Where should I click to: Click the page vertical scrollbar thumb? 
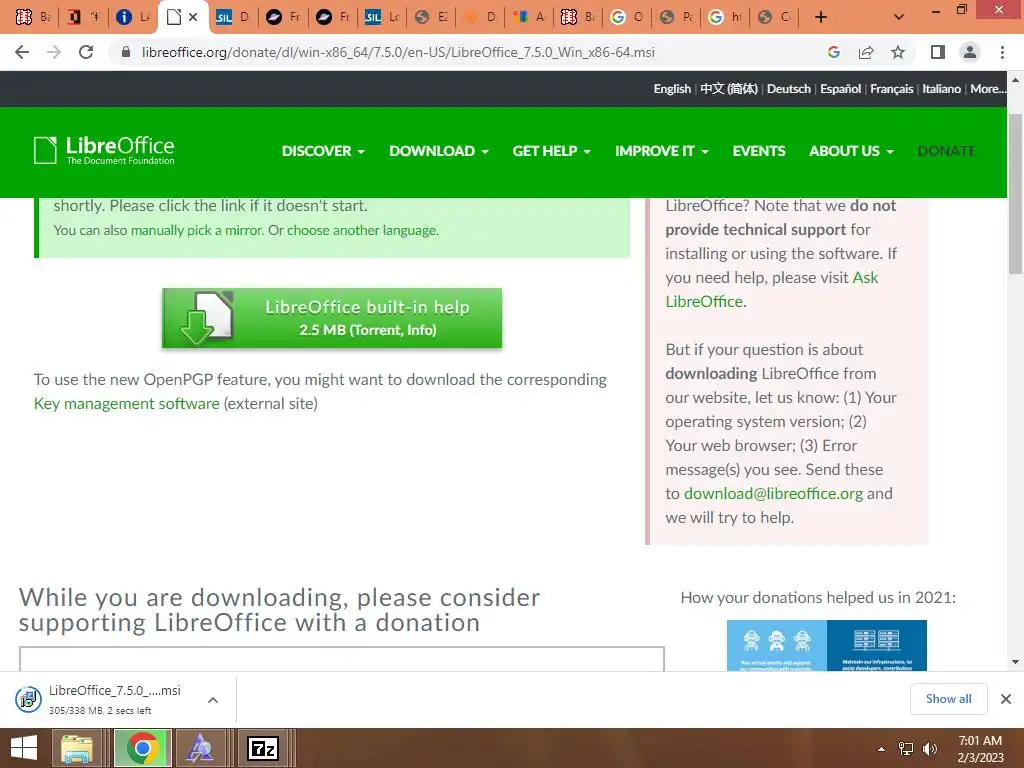(x=1015, y=194)
